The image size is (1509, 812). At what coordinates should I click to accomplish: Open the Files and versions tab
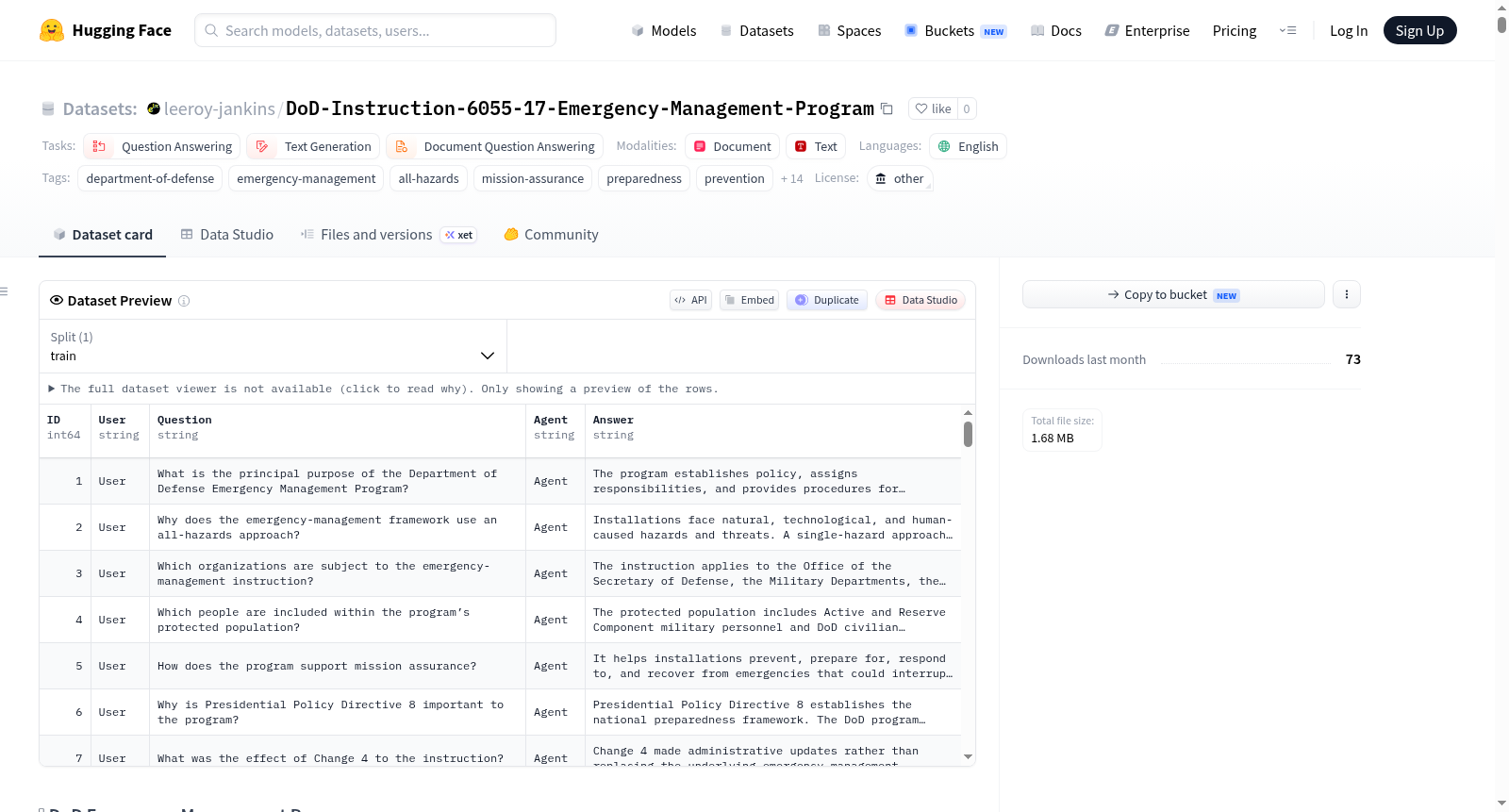(x=389, y=235)
